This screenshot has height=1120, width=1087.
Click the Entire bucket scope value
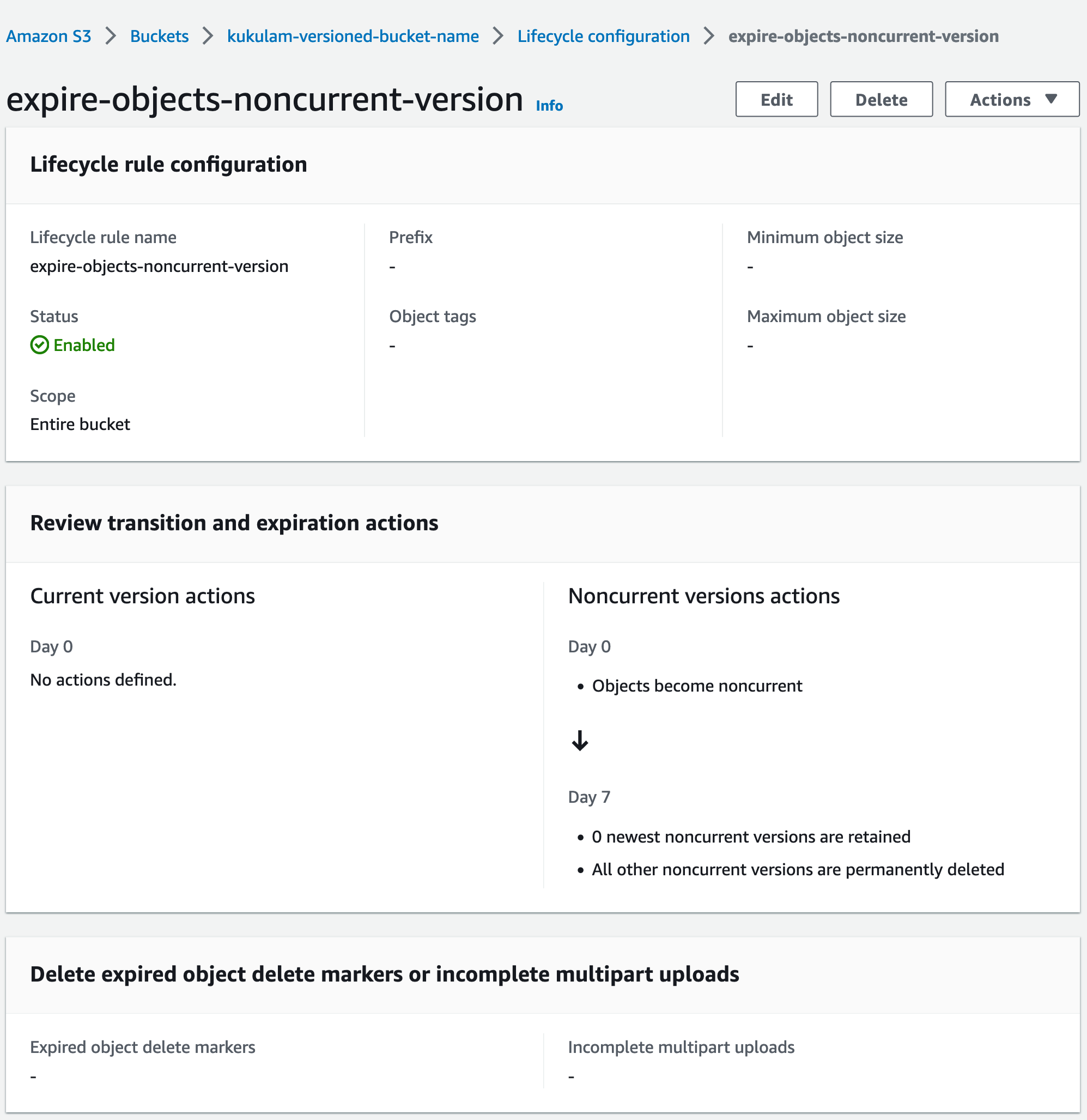click(80, 424)
